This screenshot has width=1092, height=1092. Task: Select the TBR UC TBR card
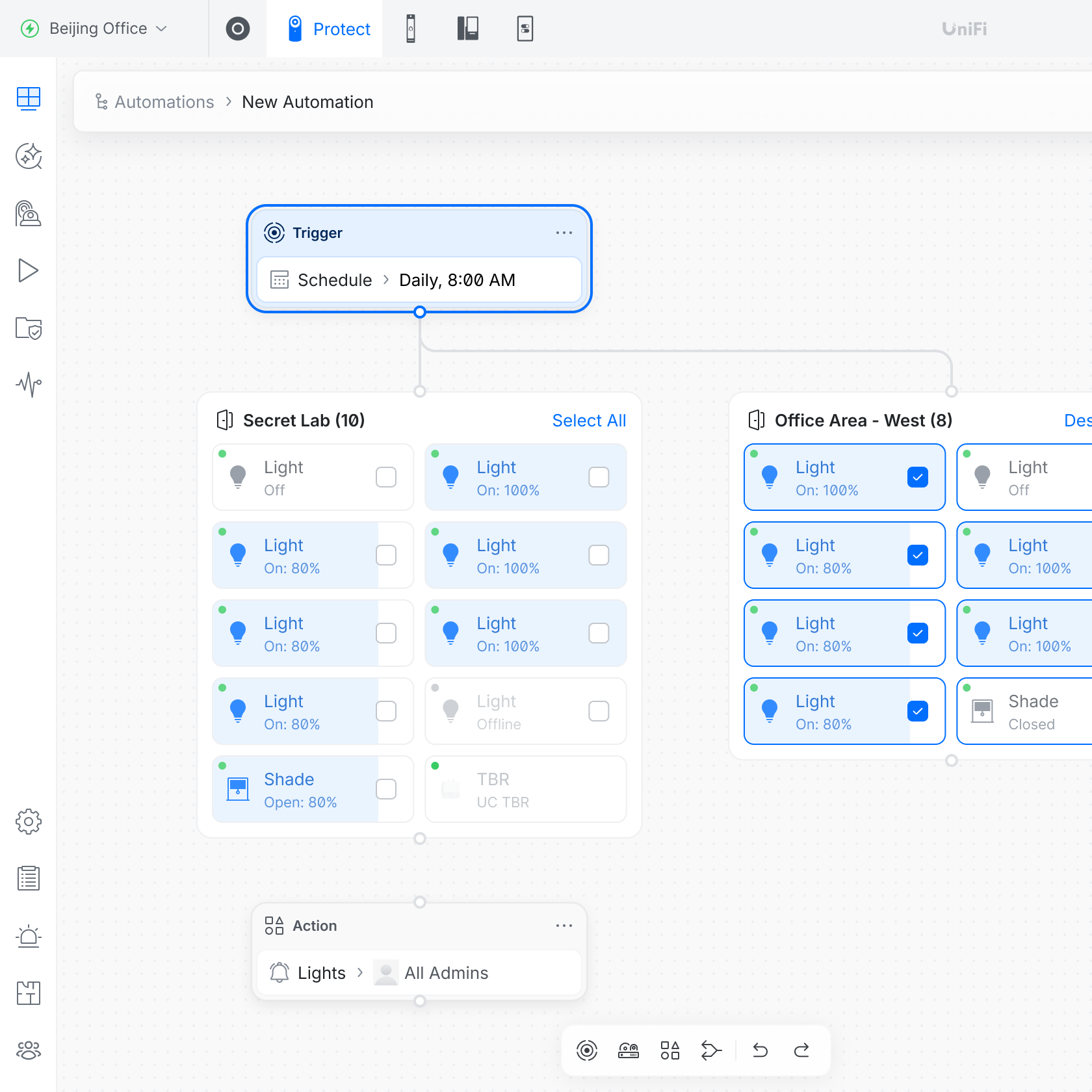click(x=526, y=789)
